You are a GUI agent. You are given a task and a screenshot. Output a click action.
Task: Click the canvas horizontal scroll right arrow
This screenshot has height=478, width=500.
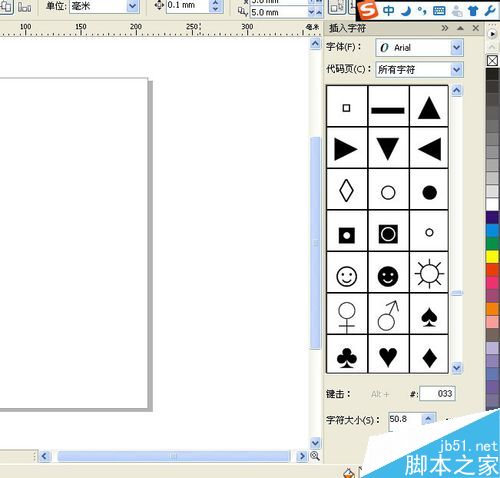pos(302,456)
